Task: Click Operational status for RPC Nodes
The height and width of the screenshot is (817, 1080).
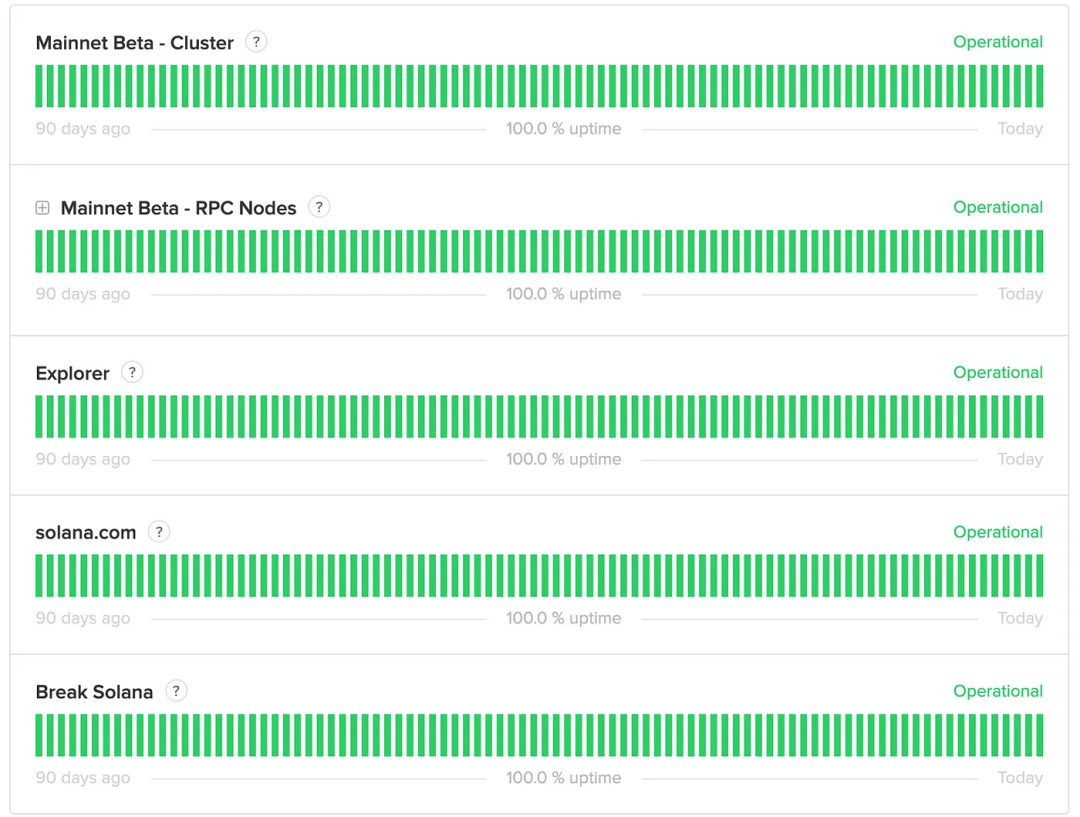Action: pyautogui.click(x=998, y=207)
